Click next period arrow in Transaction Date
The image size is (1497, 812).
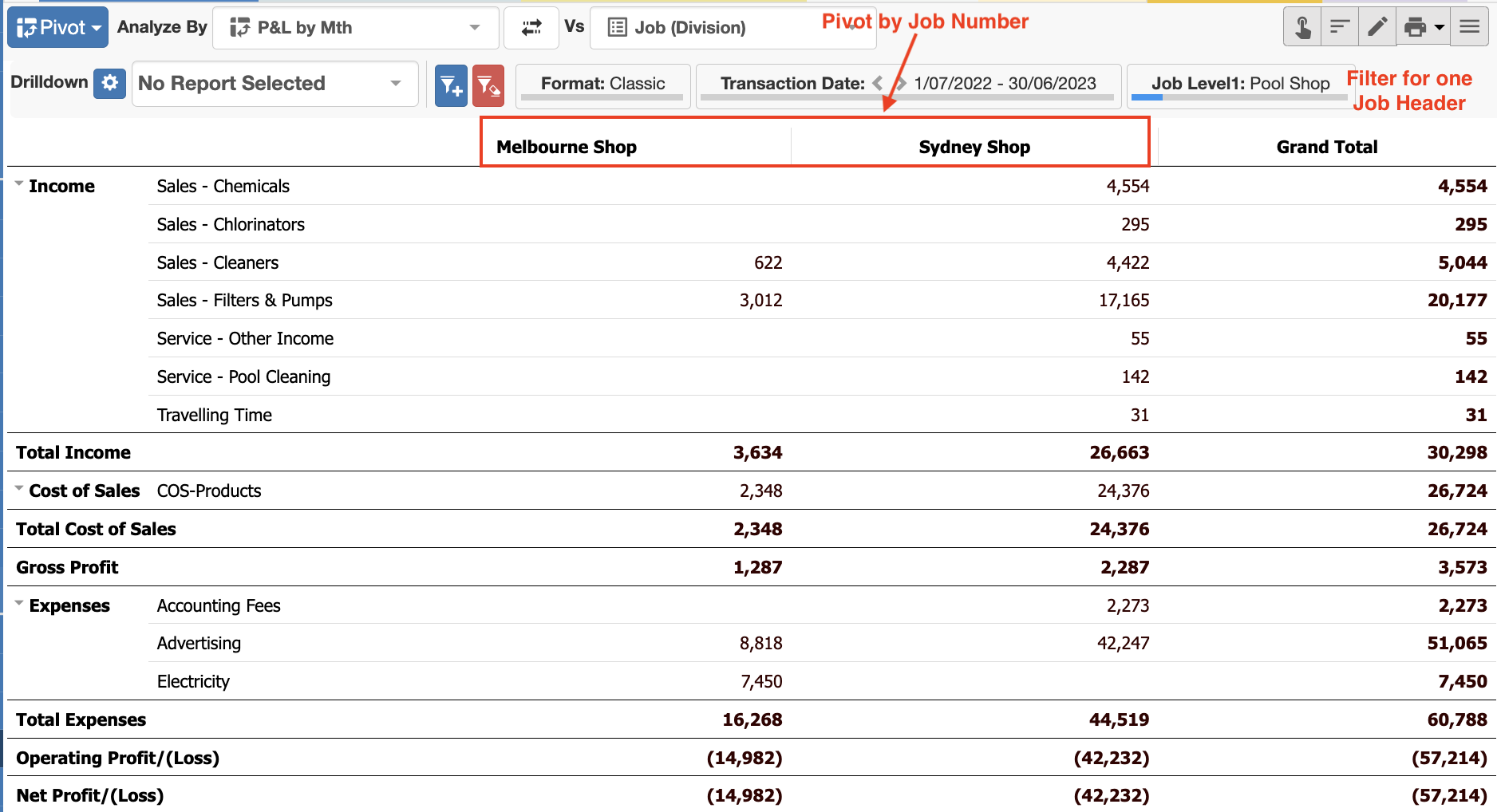coord(901,83)
